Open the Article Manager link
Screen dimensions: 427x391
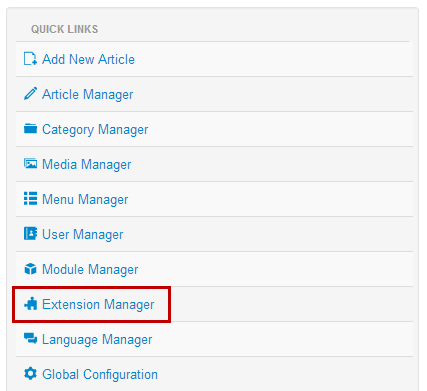[88, 95]
